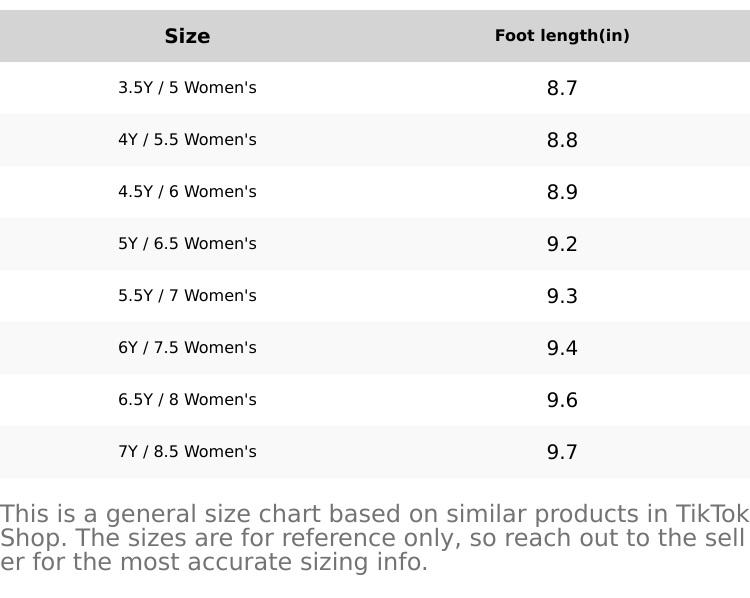750x598 pixels.
Task: Select the 5.5Y / 7 Women's size
Action: click(187, 296)
